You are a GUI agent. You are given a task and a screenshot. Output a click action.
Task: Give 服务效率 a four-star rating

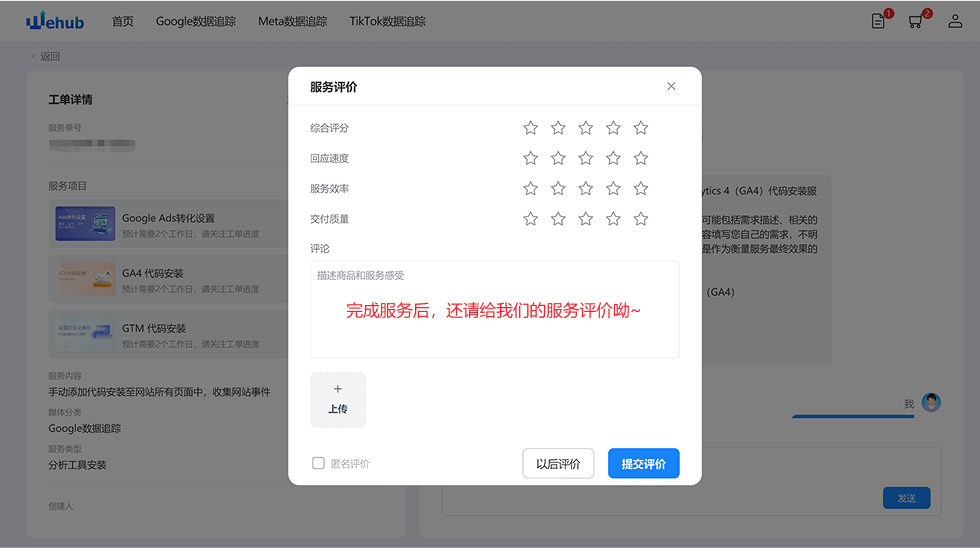tap(613, 189)
